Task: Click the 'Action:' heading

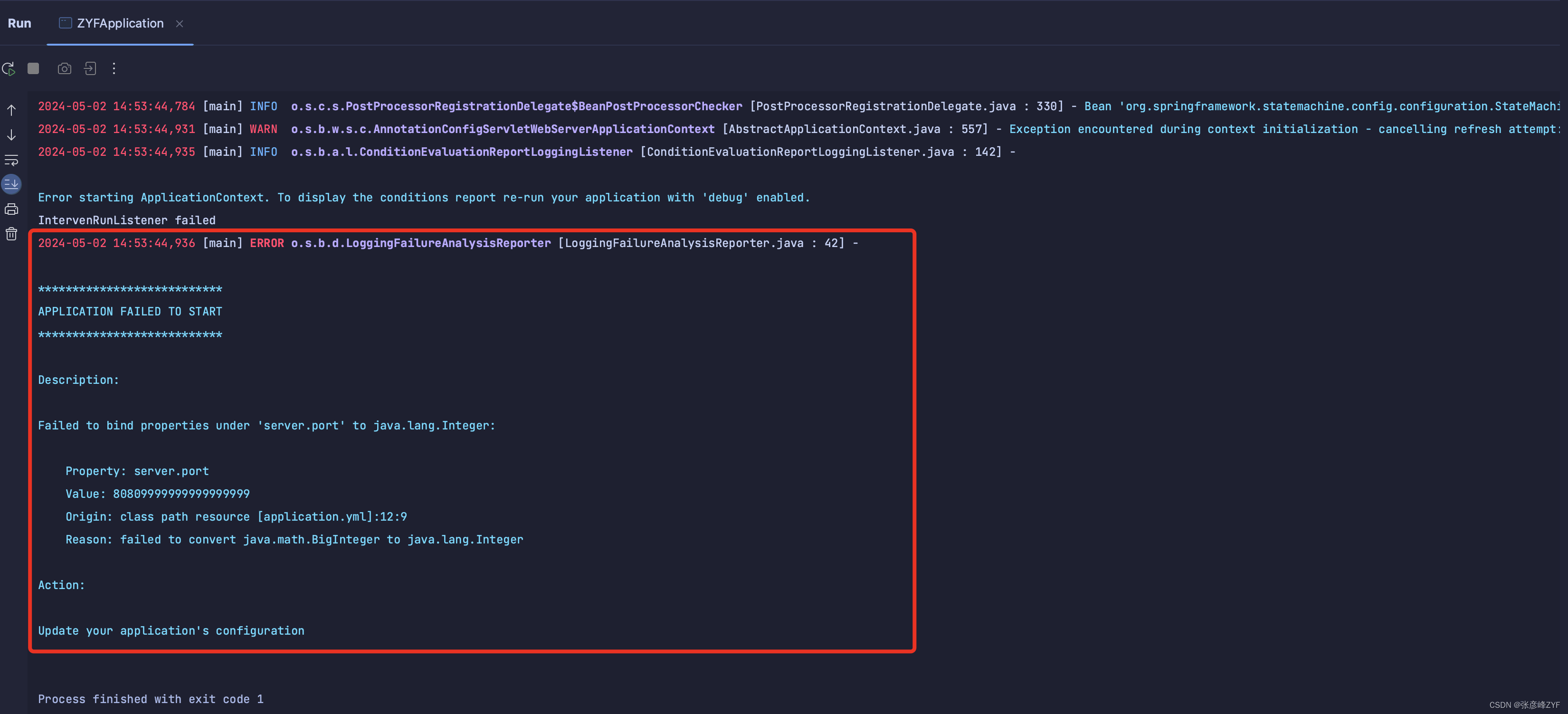Action: [61, 586]
